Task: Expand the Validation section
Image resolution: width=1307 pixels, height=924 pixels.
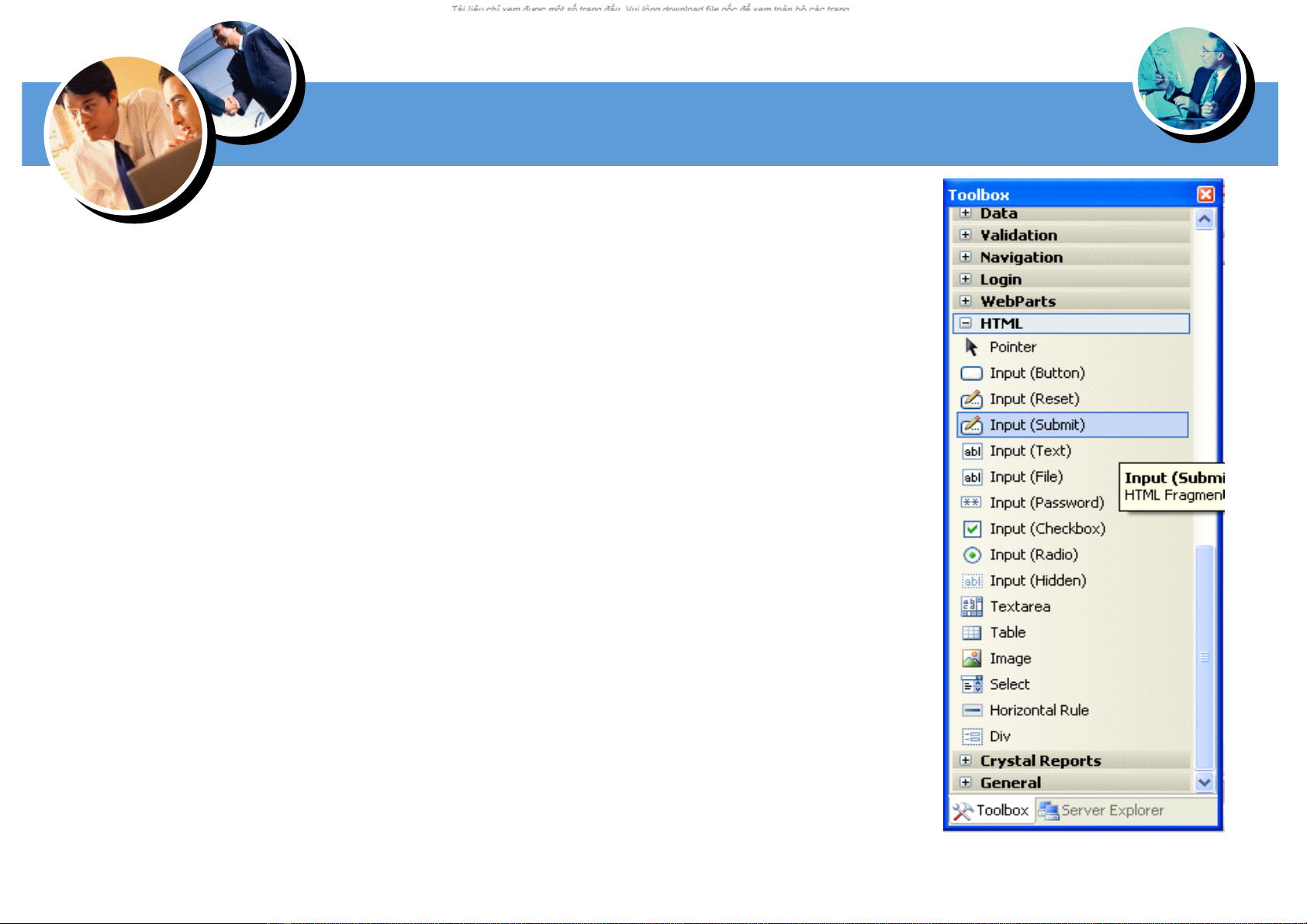Action: coord(965,235)
